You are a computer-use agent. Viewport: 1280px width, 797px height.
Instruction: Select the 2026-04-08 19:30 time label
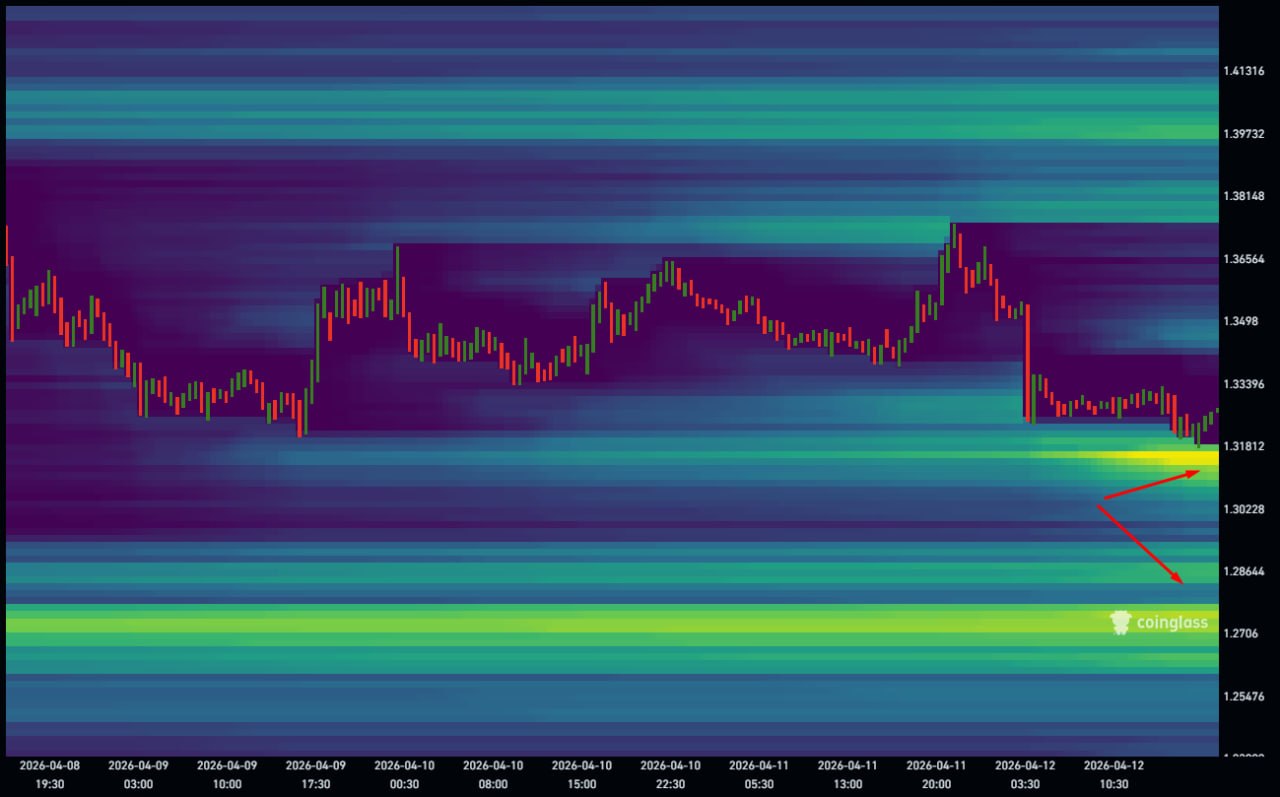click(49, 775)
